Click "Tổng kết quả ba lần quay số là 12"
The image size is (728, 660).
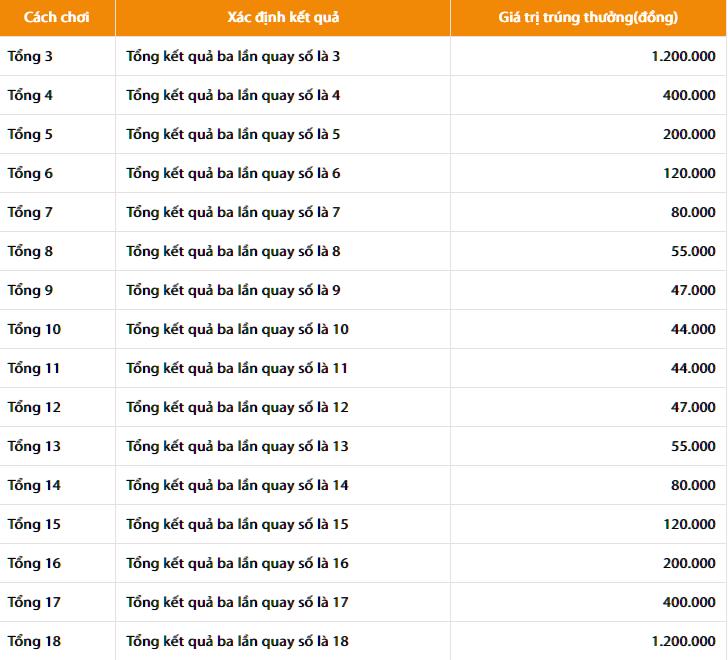237,407
